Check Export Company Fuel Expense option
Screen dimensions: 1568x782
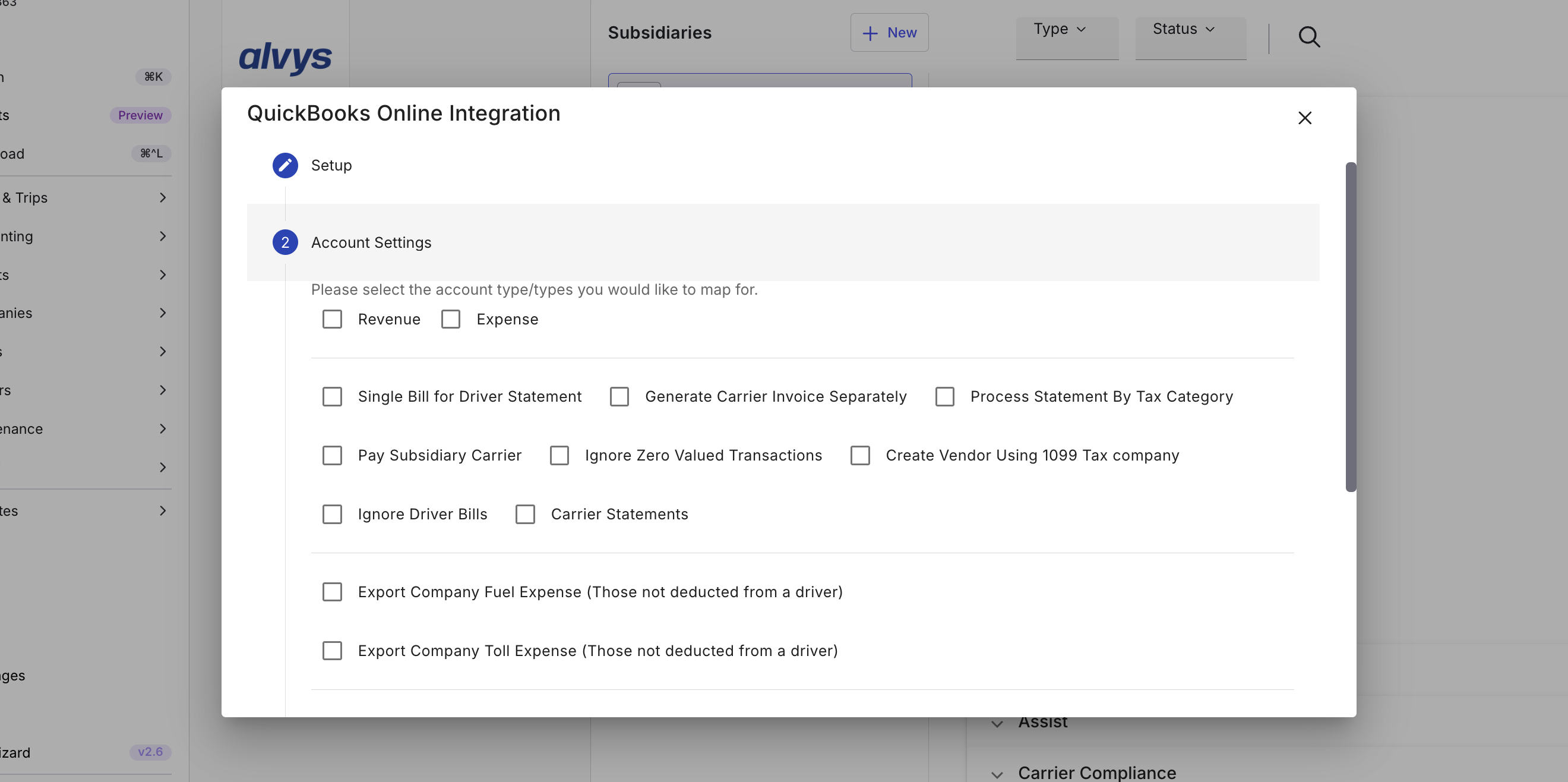pos(332,592)
